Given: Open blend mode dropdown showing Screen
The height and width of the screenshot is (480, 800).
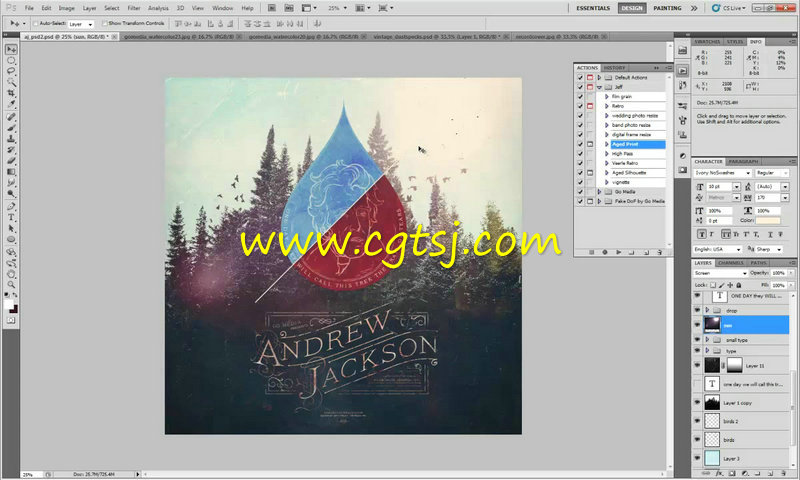Looking at the screenshot, I should click(x=720, y=273).
